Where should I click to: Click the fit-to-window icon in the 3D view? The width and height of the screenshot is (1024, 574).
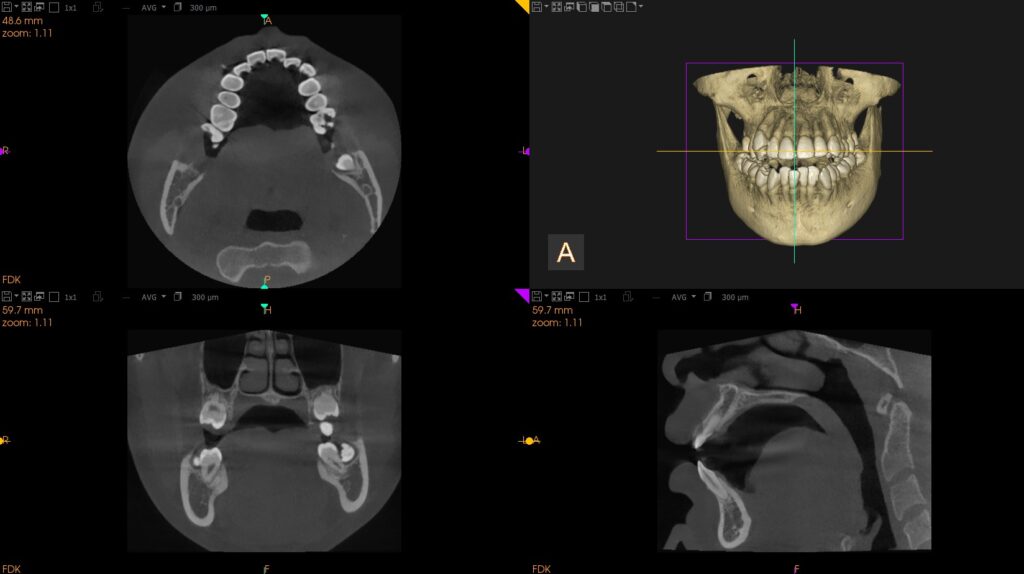tap(558, 7)
